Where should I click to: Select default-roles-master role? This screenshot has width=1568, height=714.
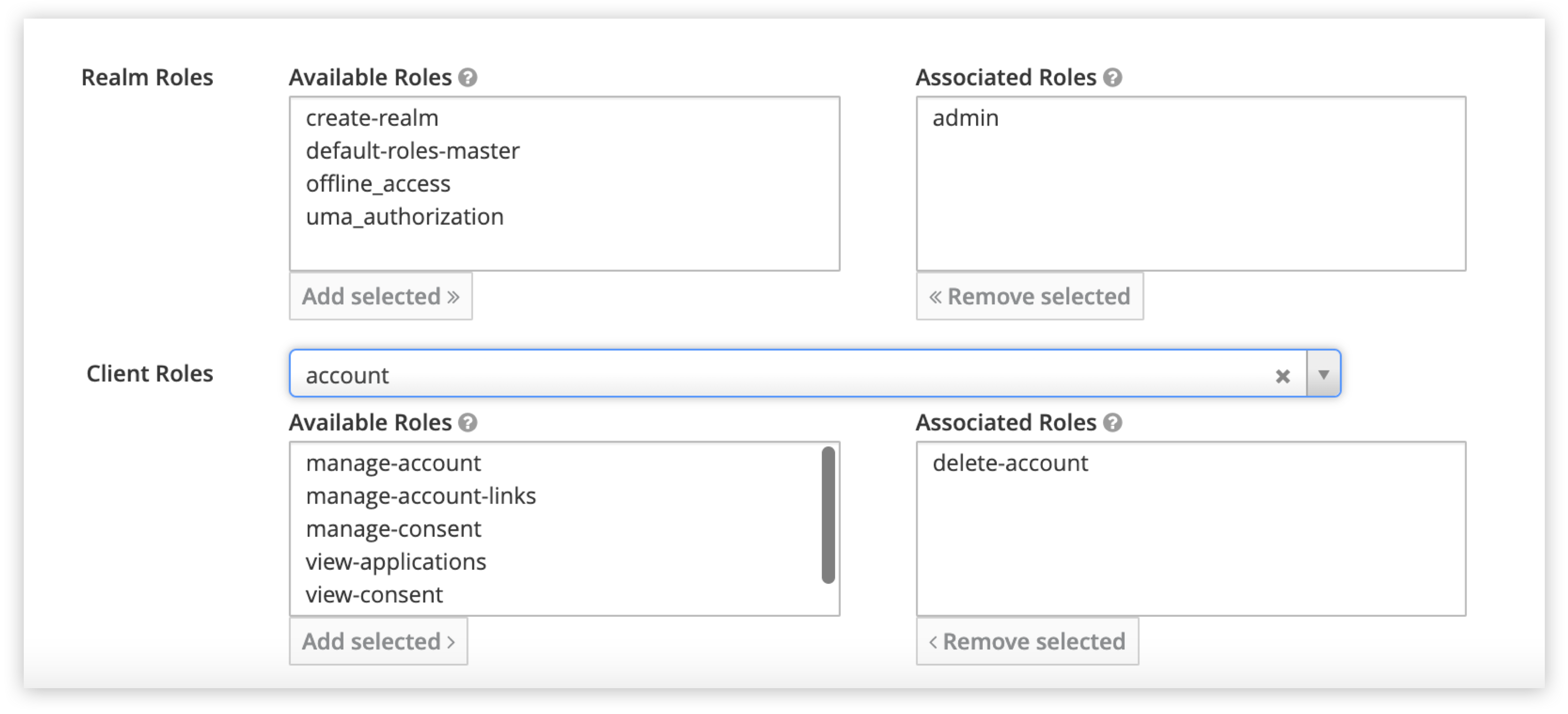coord(412,151)
